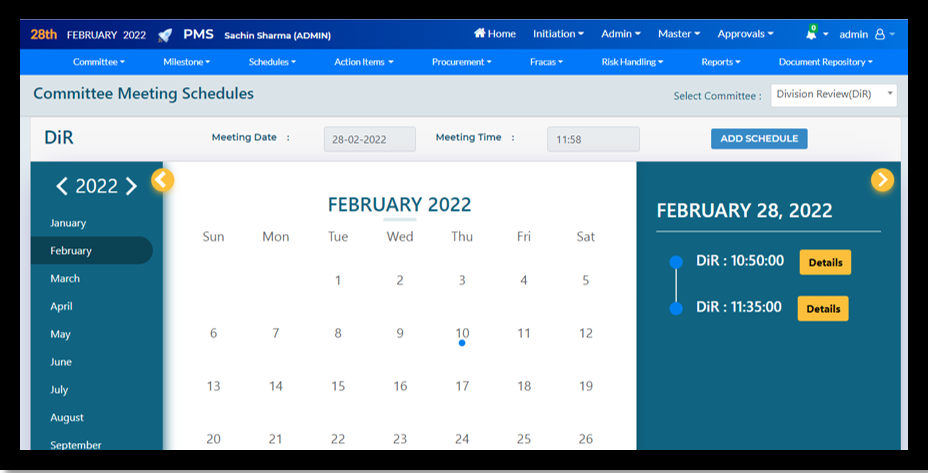Select March in the month sidebar
The height and width of the screenshot is (473, 928).
(65, 279)
